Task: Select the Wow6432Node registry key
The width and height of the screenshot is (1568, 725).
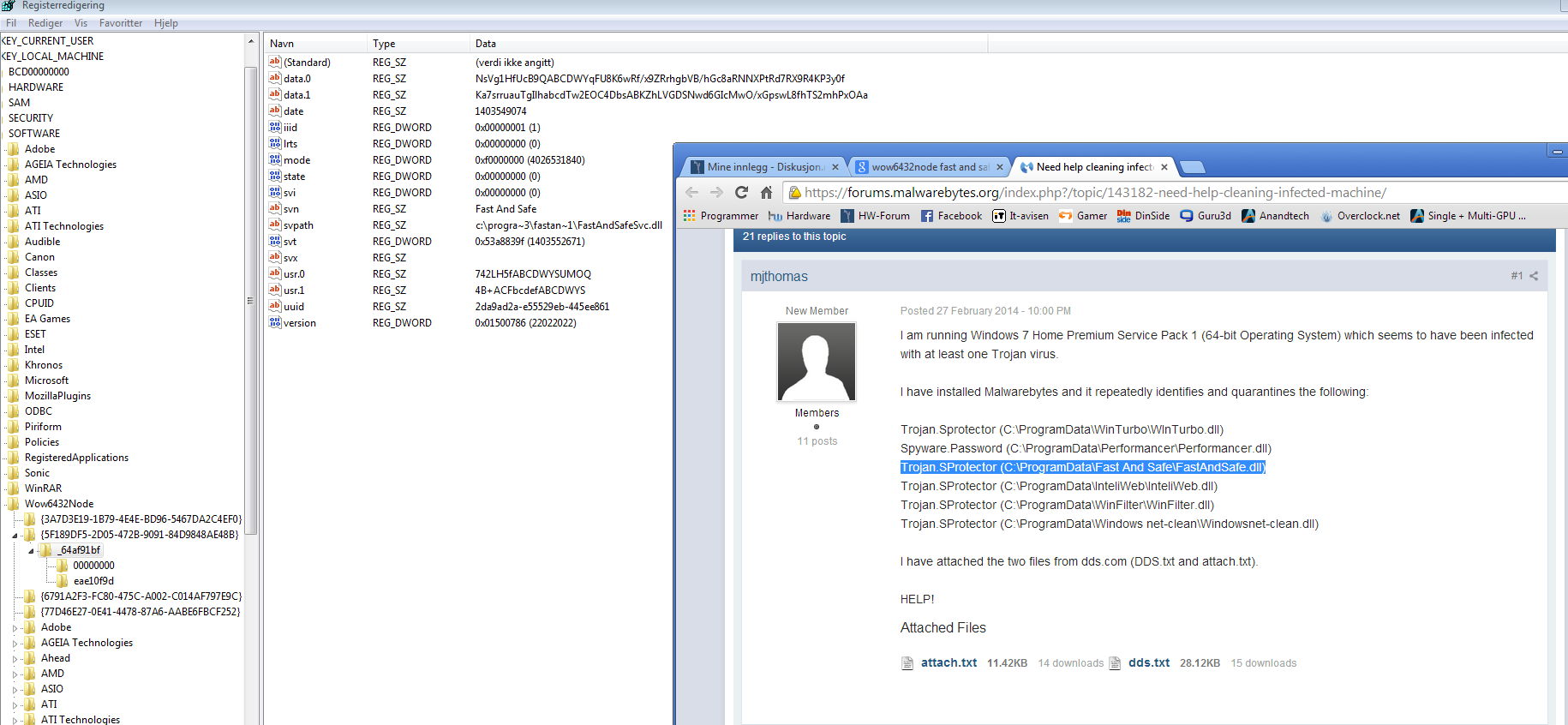Action: coord(59,504)
